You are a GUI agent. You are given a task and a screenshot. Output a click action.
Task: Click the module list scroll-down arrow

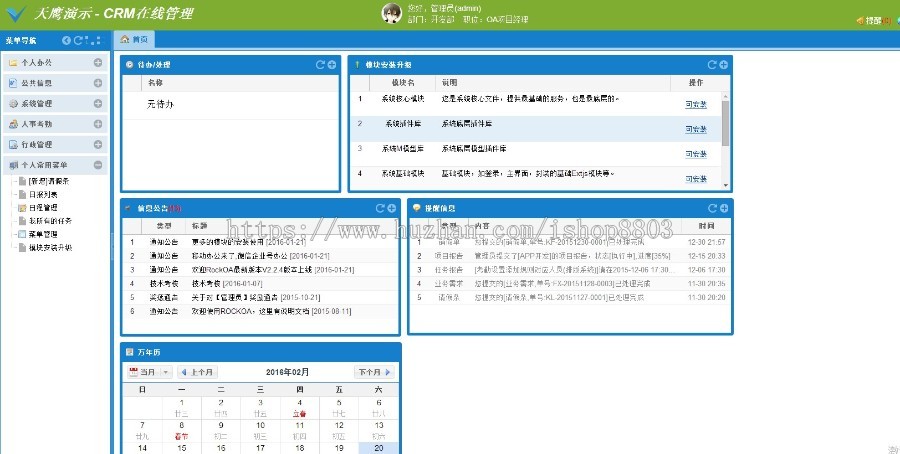(x=726, y=185)
